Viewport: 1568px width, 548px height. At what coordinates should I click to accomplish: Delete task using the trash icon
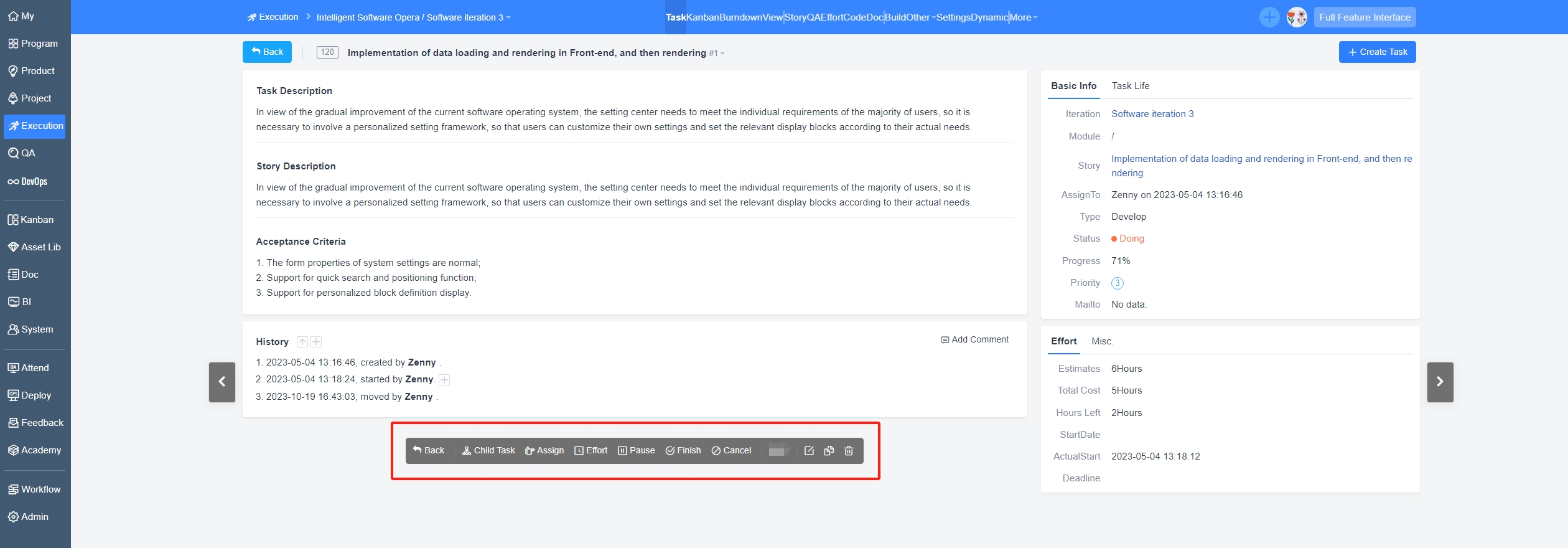(x=849, y=451)
